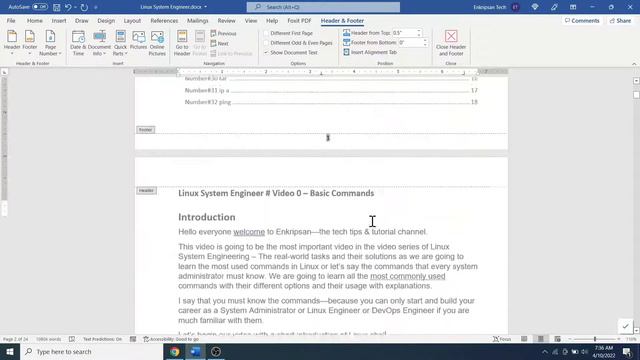Switch to Insert tab
The image size is (640, 360).
[x=59, y=20]
